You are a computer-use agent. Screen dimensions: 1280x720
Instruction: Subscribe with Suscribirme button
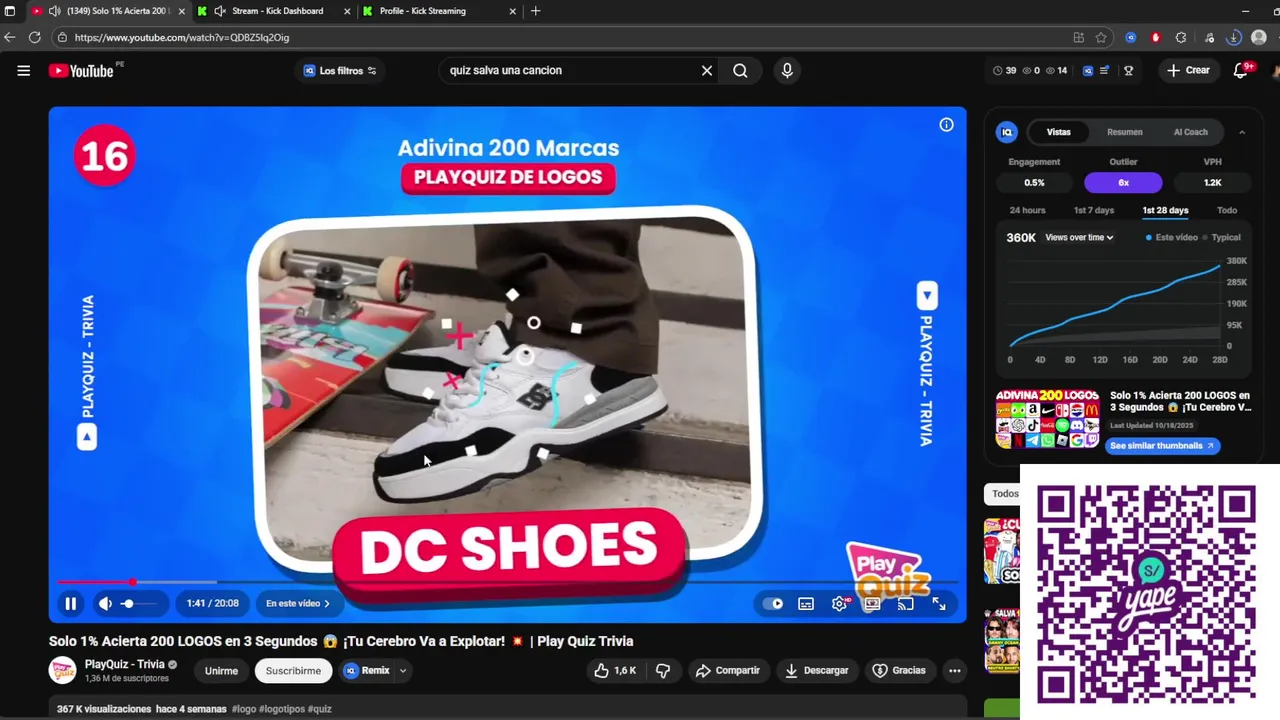click(x=293, y=671)
